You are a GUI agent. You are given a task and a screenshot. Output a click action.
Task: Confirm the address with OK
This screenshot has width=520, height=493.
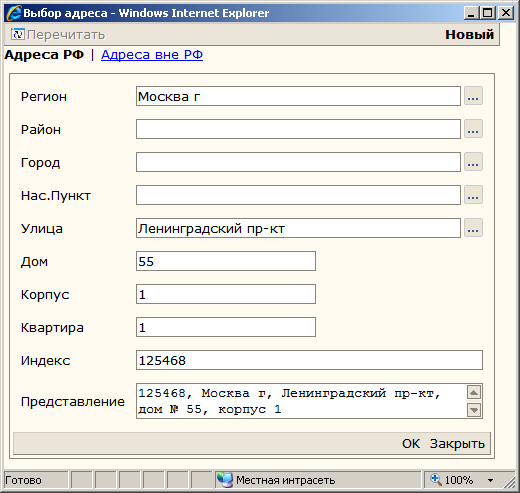coord(411,444)
